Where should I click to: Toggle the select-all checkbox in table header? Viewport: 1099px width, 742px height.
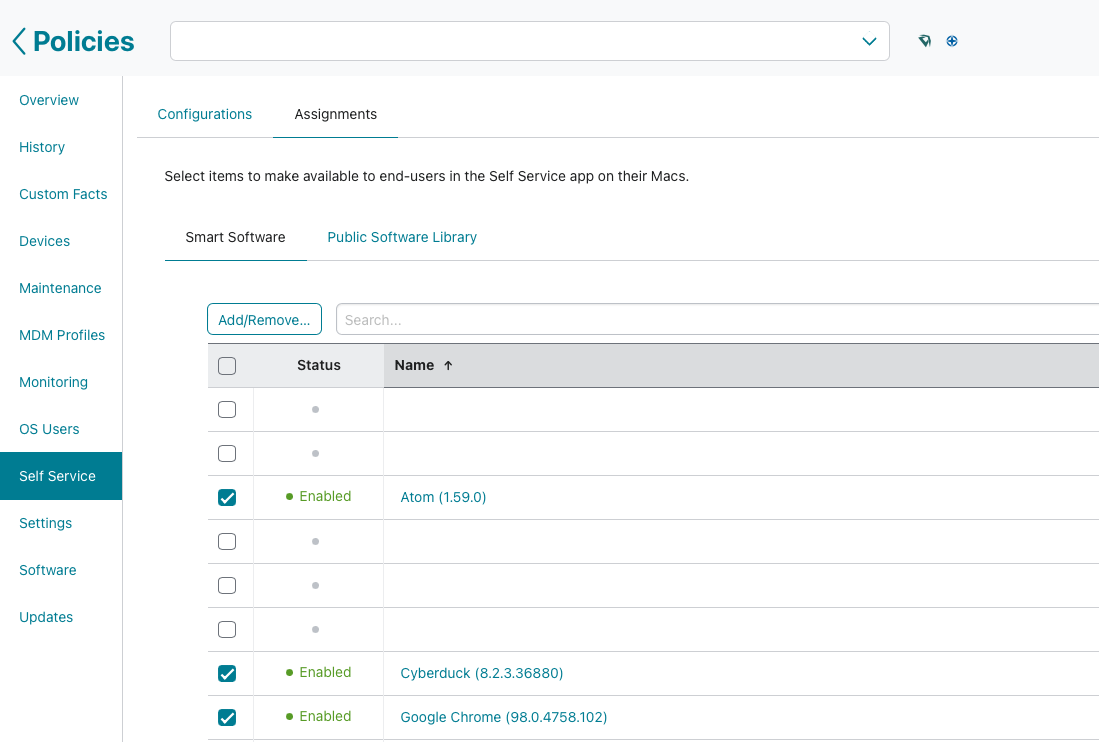[x=227, y=366]
